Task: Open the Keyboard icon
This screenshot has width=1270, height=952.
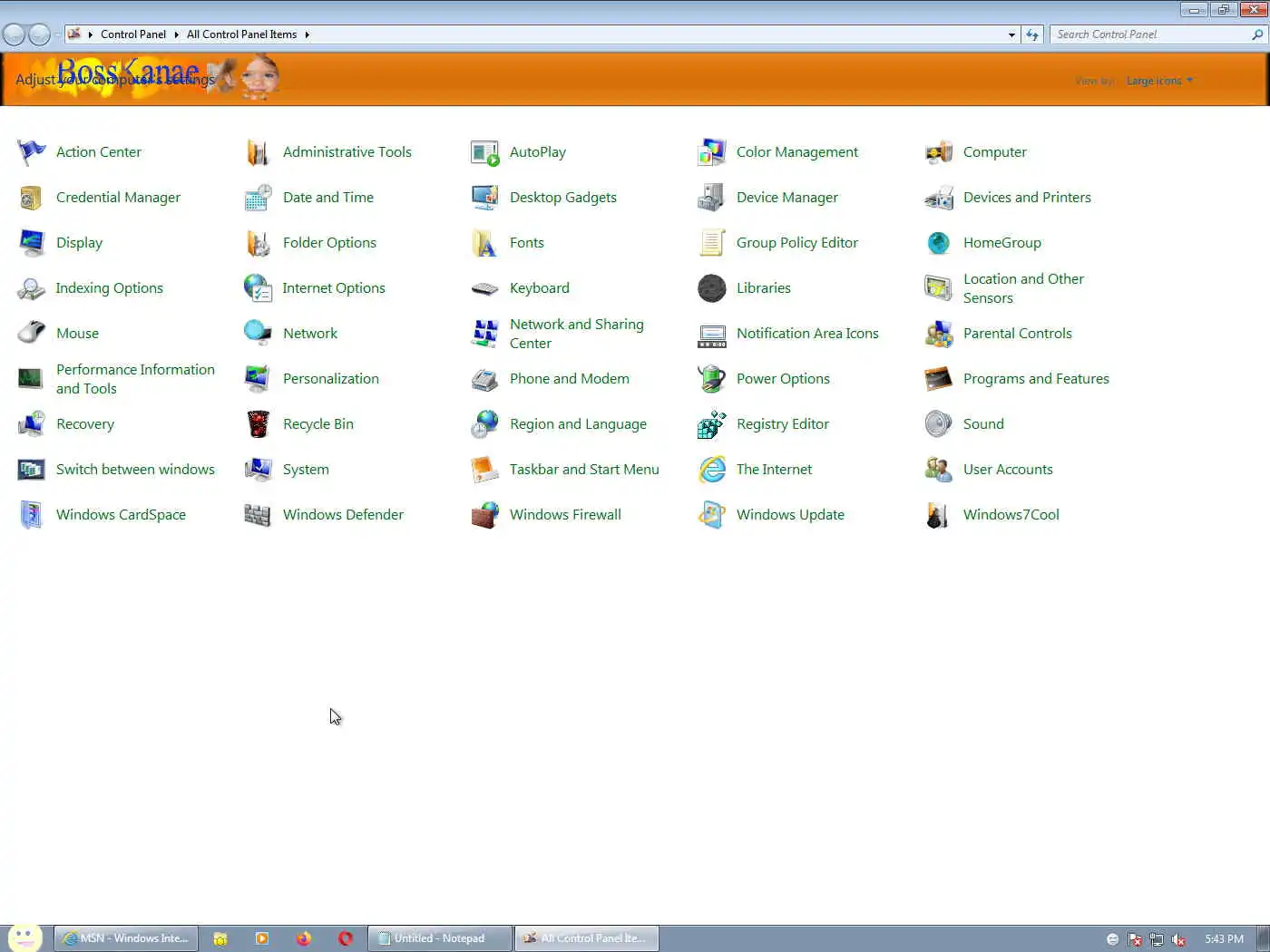Action: click(x=484, y=288)
